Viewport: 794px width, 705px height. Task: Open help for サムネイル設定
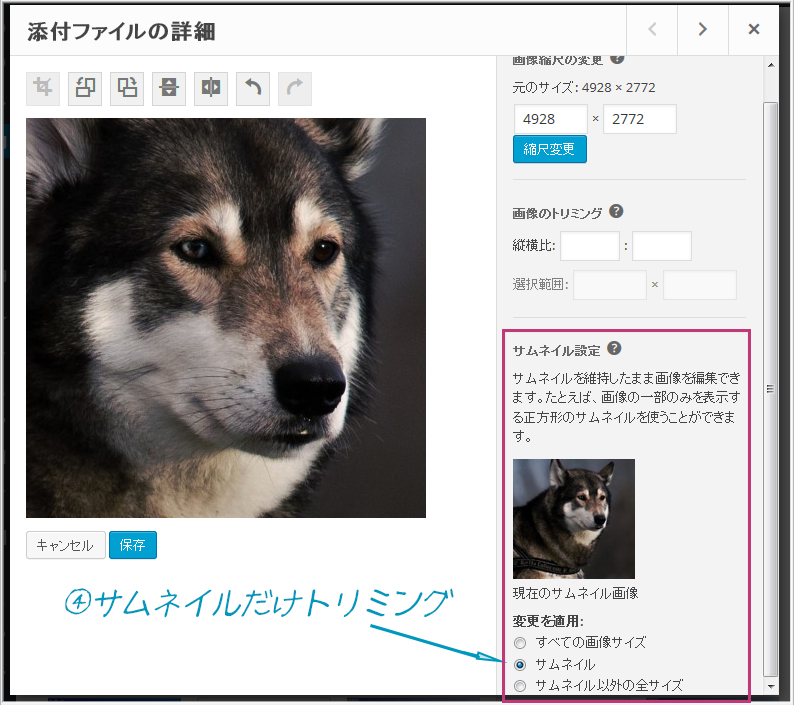[x=615, y=349]
